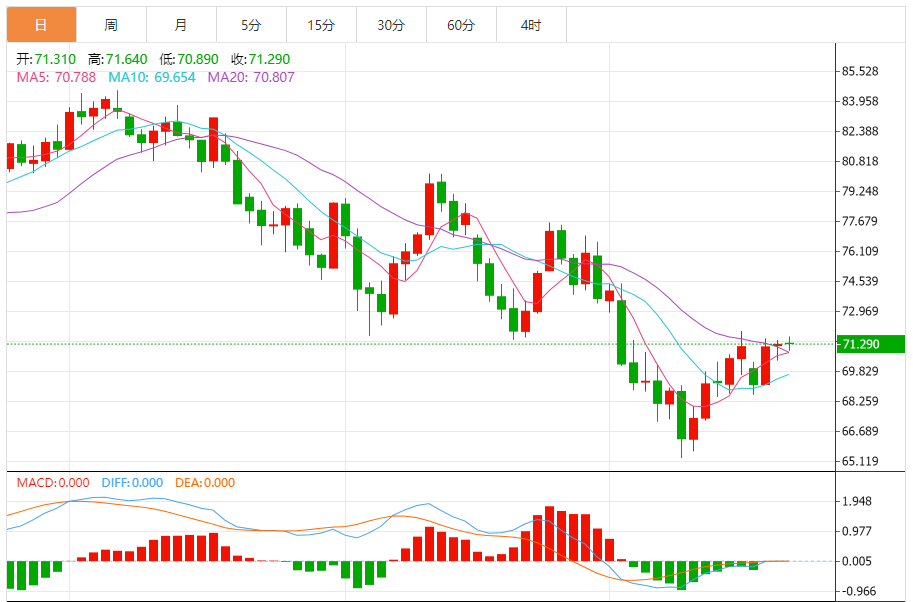
Task: Click the 开:71.310 open price value
Action: pyautogui.click(x=46, y=59)
